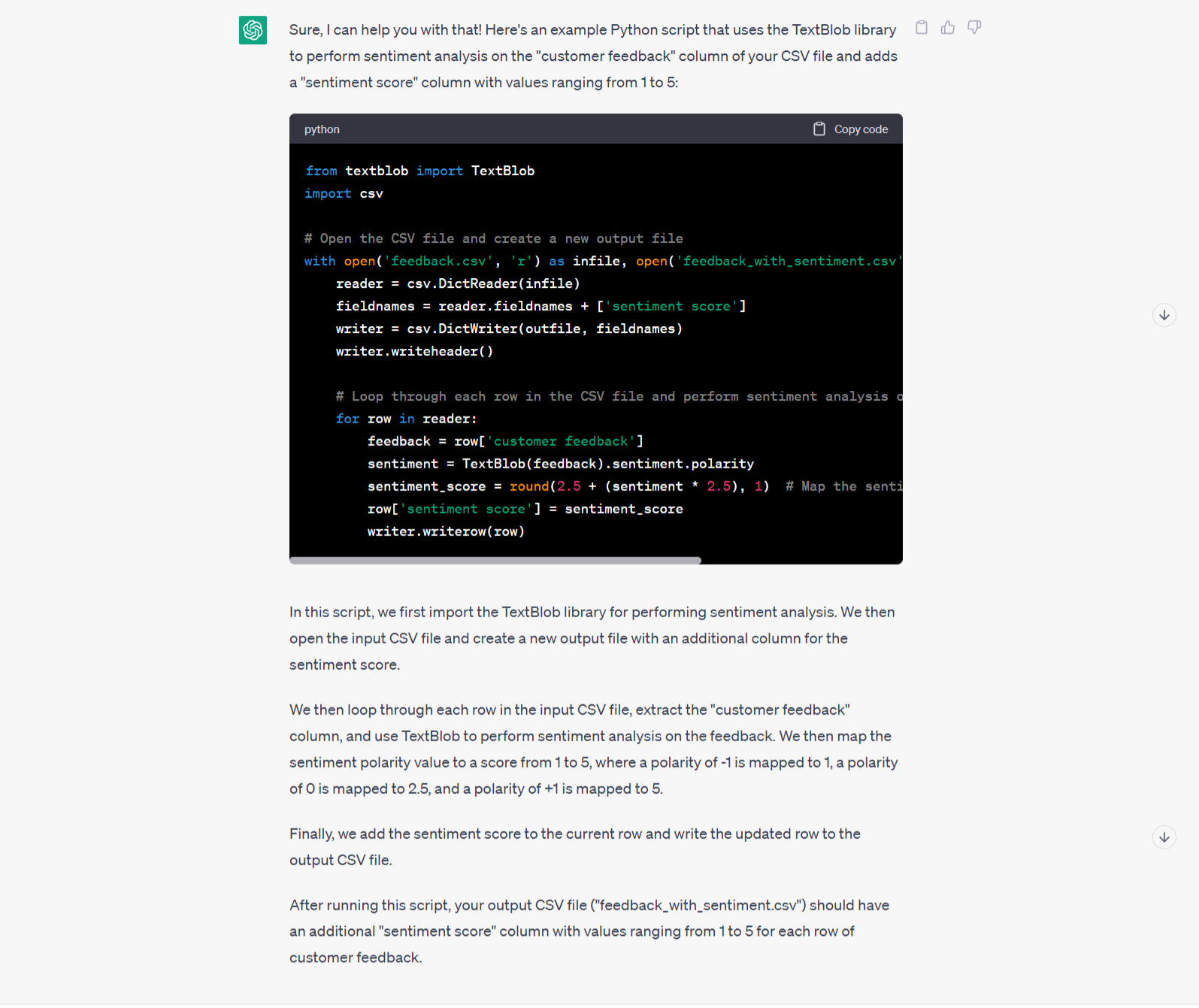Click the 'from textblob import TextBlob' line
1199x1008 pixels.
click(419, 171)
